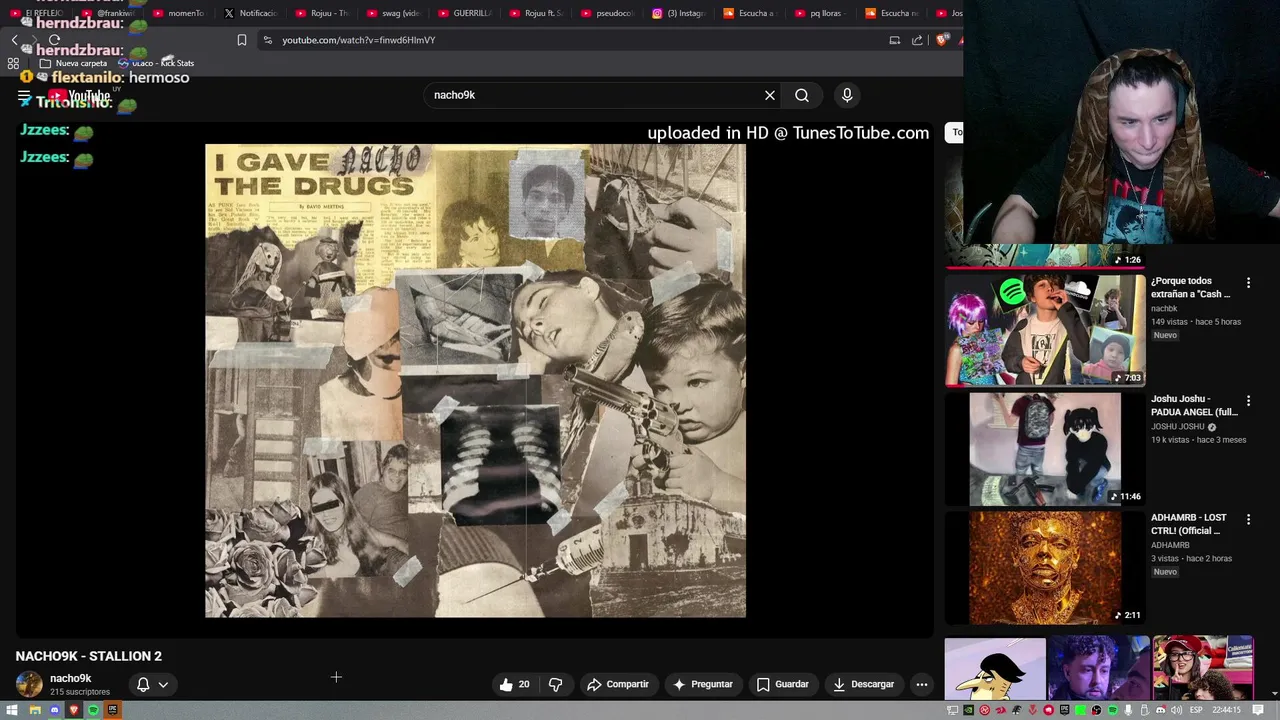
Task: Open '¿Porque todos extrañan a Cash' video thumbnail
Action: pos(1045,330)
